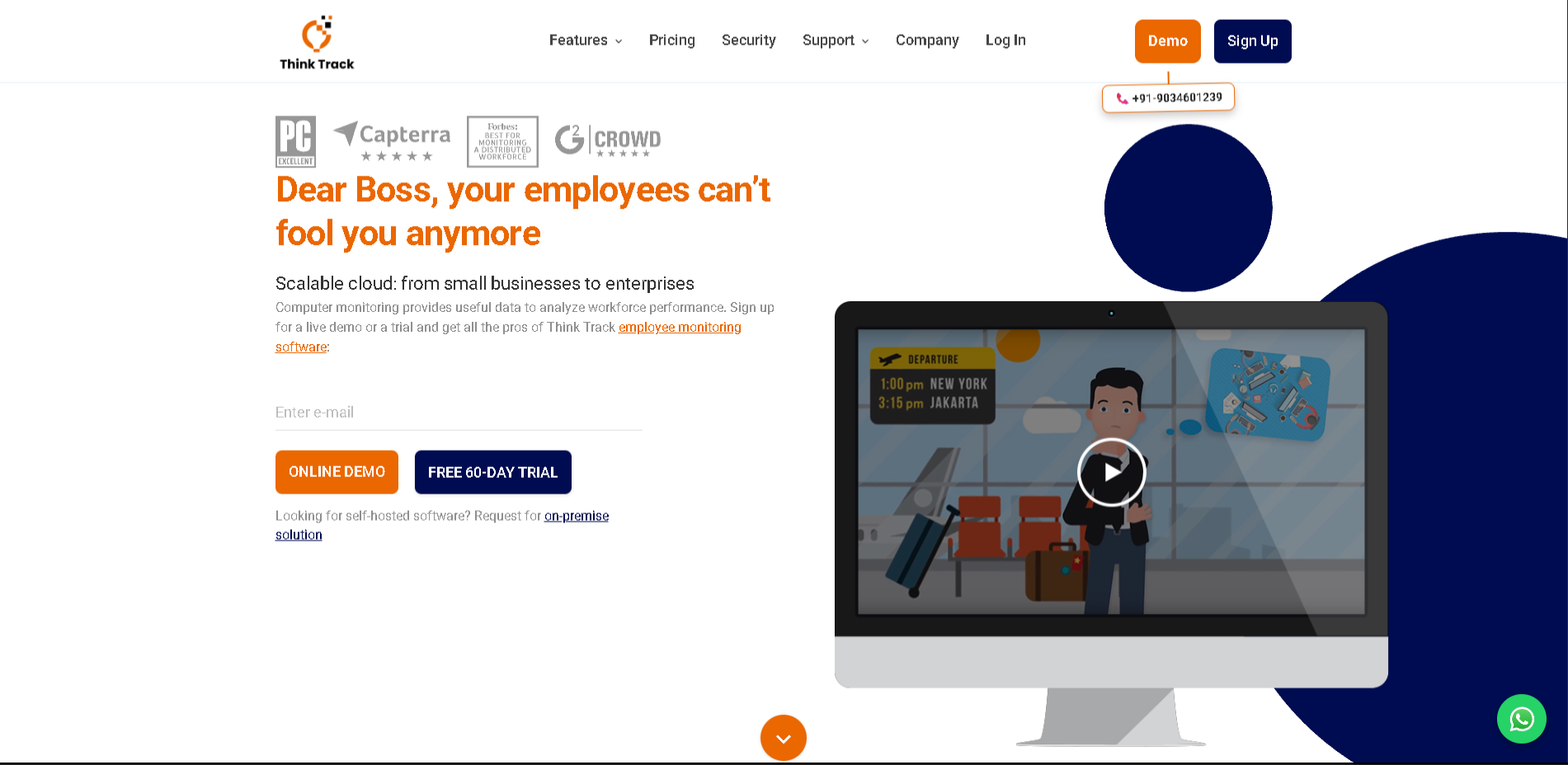Screen dimensions: 1568x765
Task: Collapse the Features menu chevron
Action: coord(619,40)
